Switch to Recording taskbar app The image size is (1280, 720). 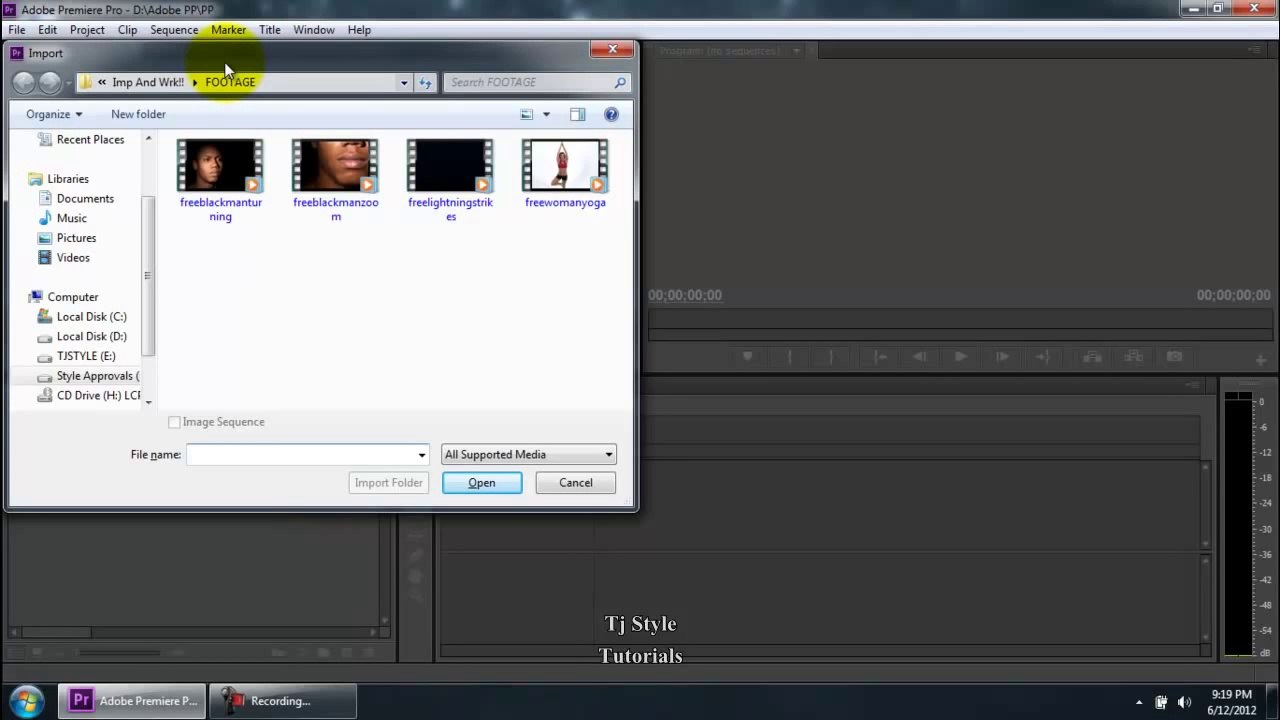[x=283, y=701]
